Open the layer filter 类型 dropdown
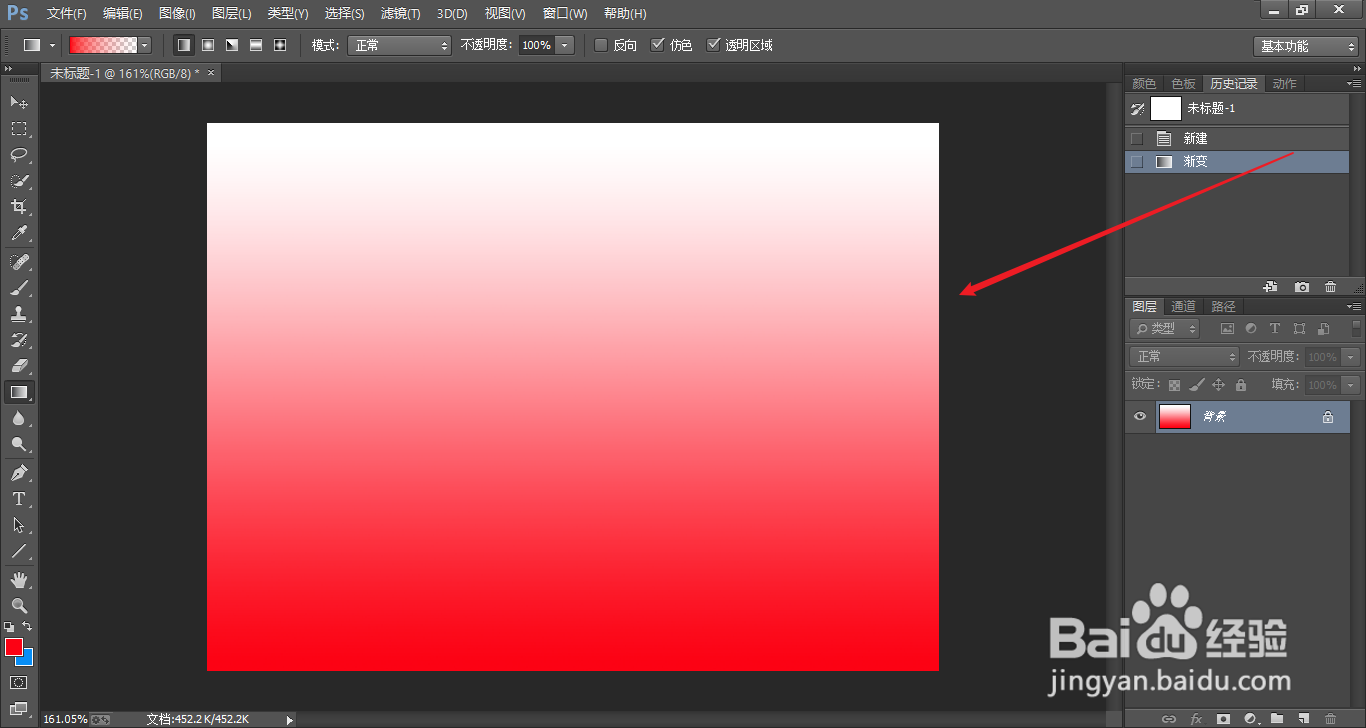This screenshot has width=1366, height=728. (1165, 328)
